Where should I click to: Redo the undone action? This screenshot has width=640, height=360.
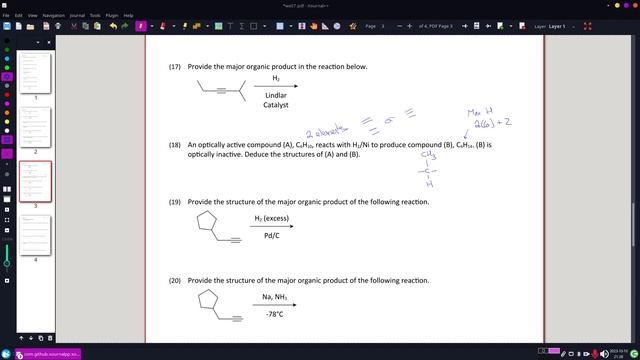[125, 26]
